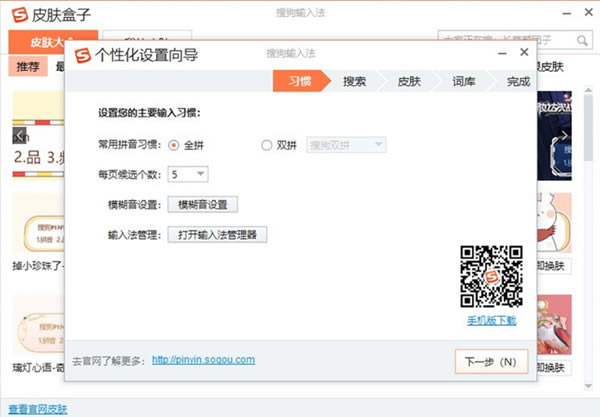Click the 模糊音设置 button

pos(203,205)
